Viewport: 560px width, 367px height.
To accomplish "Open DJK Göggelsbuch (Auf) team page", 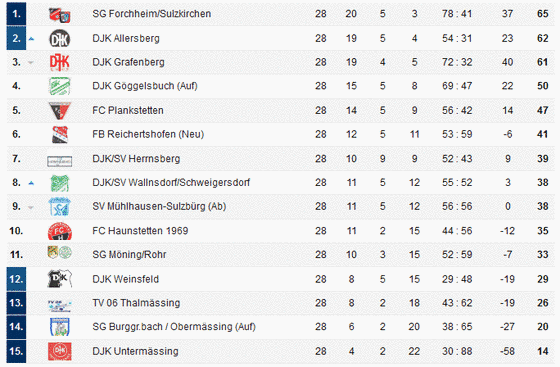I will coord(145,86).
